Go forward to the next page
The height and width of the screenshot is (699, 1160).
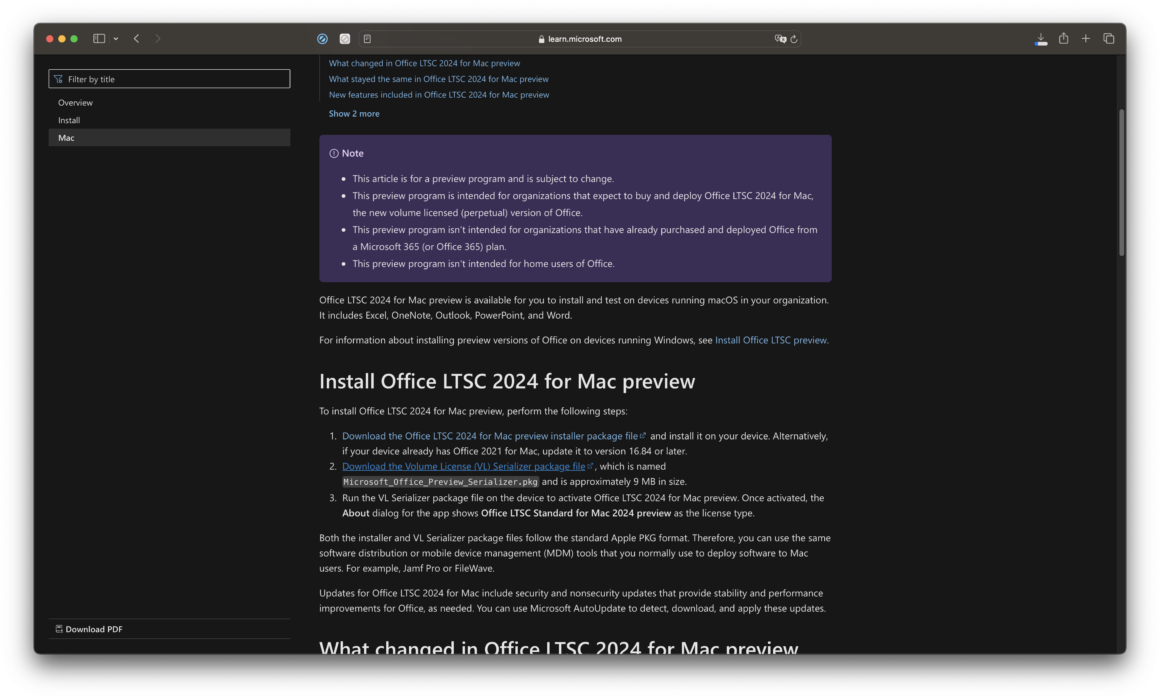(x=158, y=38)
